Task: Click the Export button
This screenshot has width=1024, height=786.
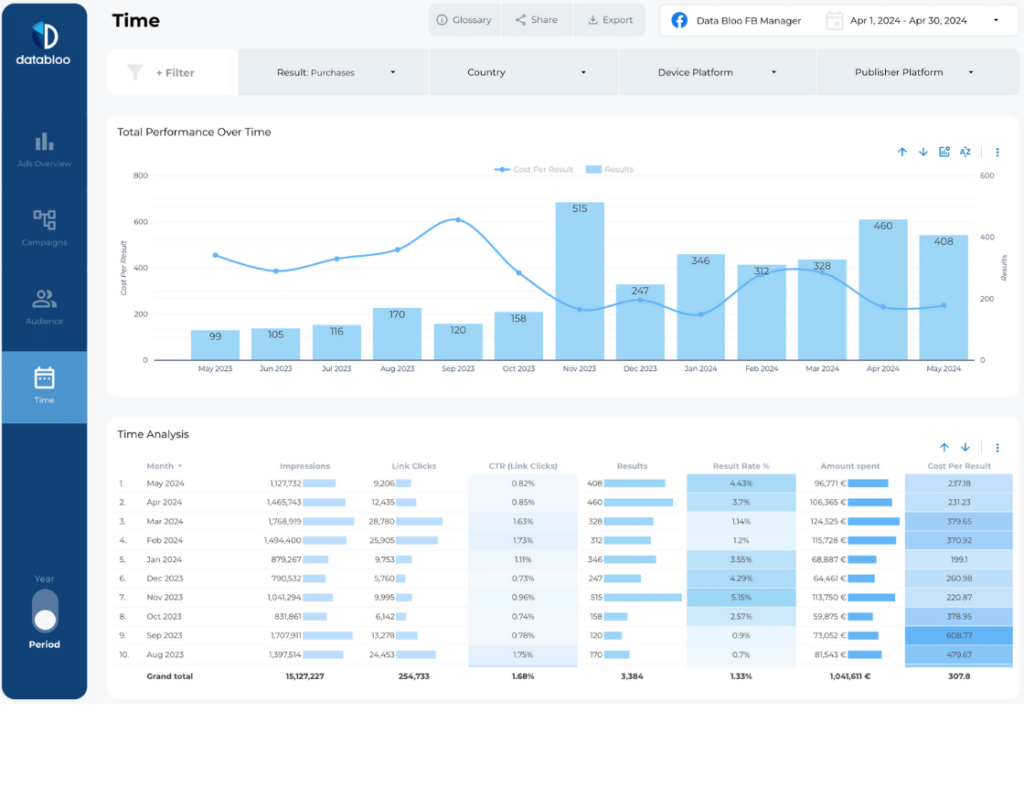Action: pos(610,19)
